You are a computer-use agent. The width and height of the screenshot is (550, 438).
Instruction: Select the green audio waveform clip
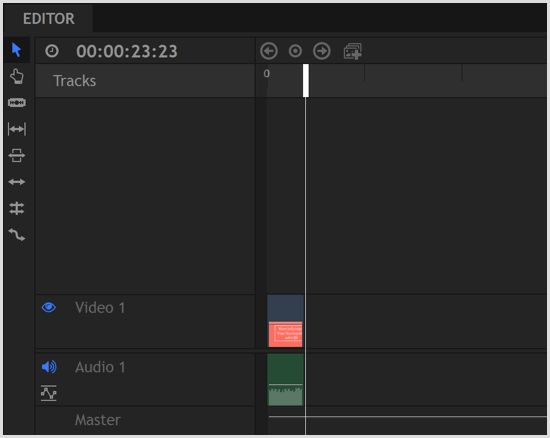pos(285,379)
